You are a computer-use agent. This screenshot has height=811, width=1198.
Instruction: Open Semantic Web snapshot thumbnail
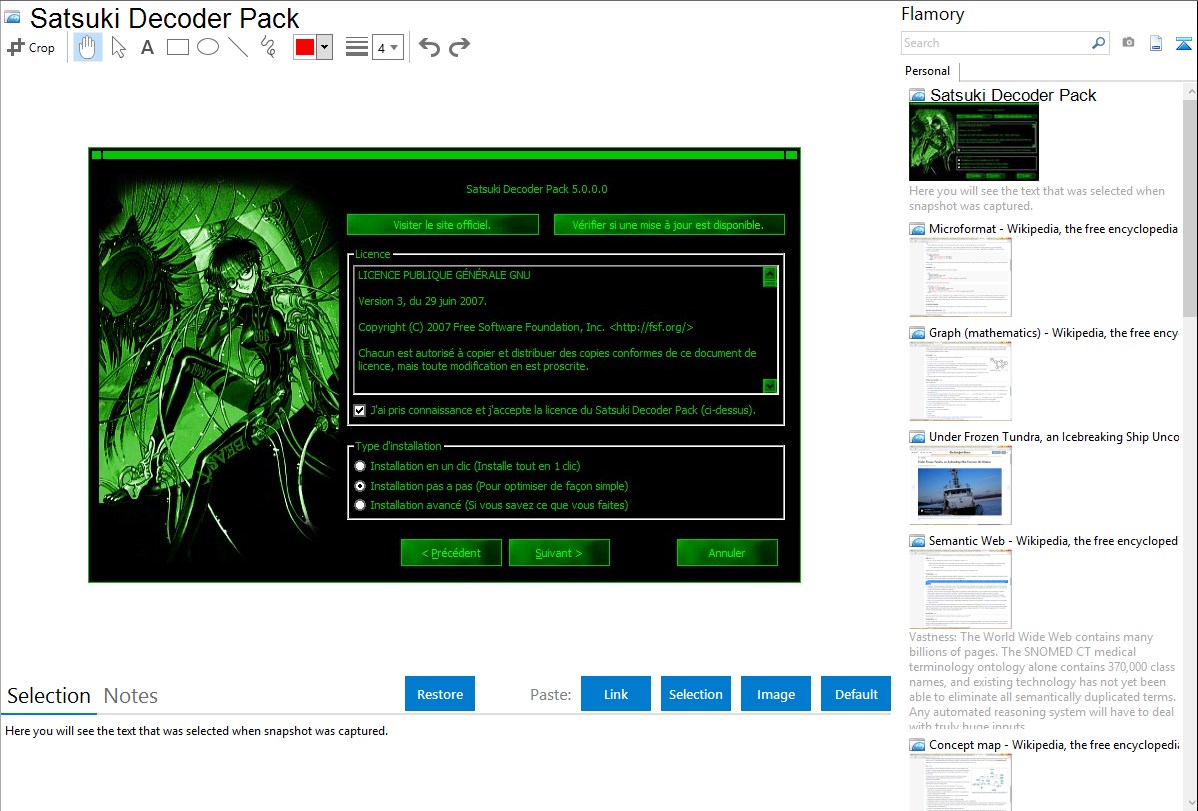pos(960,589)
